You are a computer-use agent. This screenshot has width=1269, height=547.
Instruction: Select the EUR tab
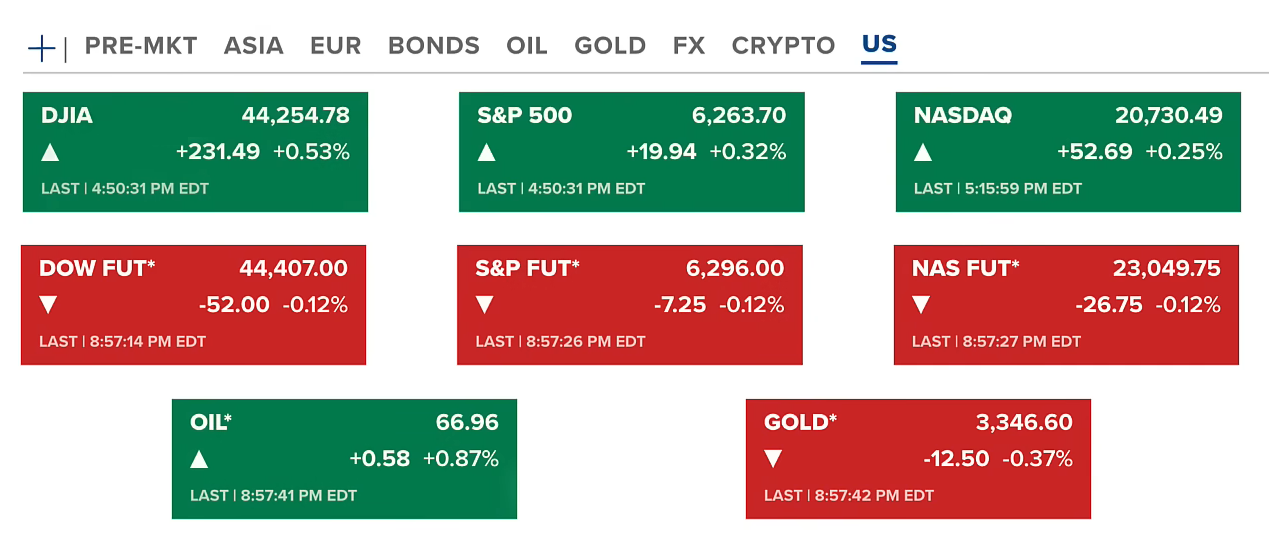pyautogui.click(x=336, y=46)
